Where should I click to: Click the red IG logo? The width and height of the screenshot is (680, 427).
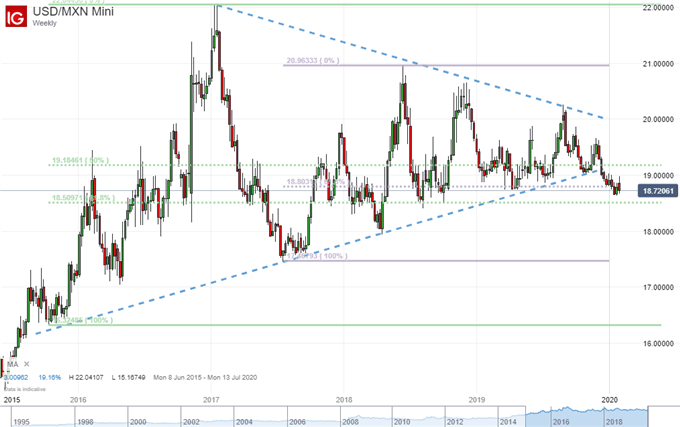(16, 16)
